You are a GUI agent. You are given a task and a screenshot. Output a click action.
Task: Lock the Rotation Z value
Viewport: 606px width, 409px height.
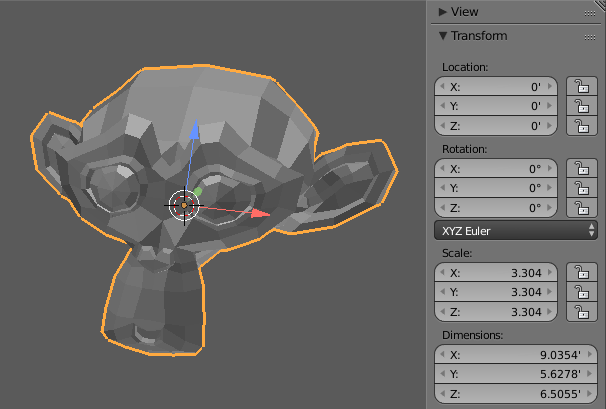pos(582,208)
